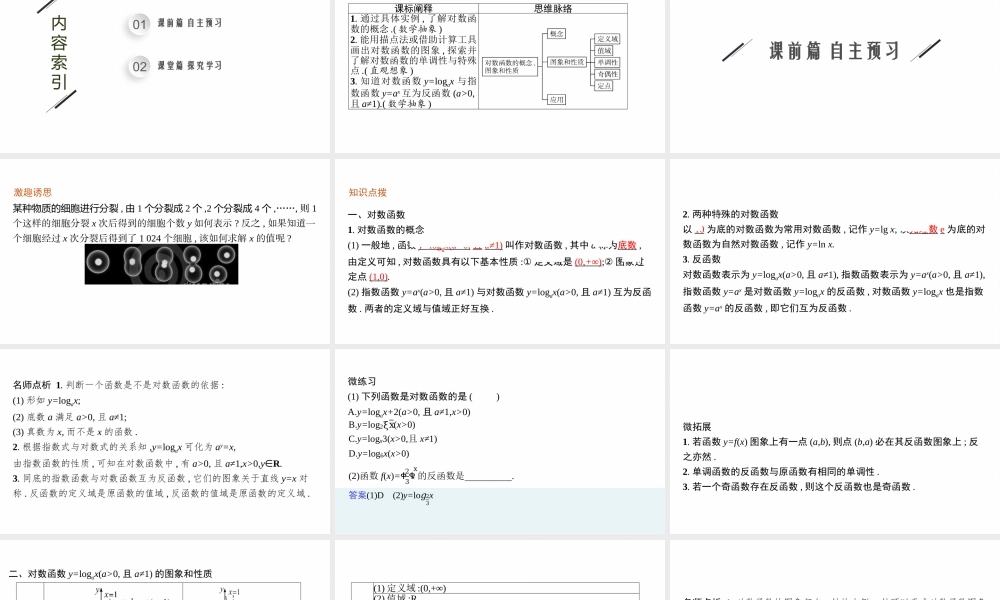The image size is (1000, 600).
Task: Click the 奇偶性 box in the mind map
Action: 606,74
